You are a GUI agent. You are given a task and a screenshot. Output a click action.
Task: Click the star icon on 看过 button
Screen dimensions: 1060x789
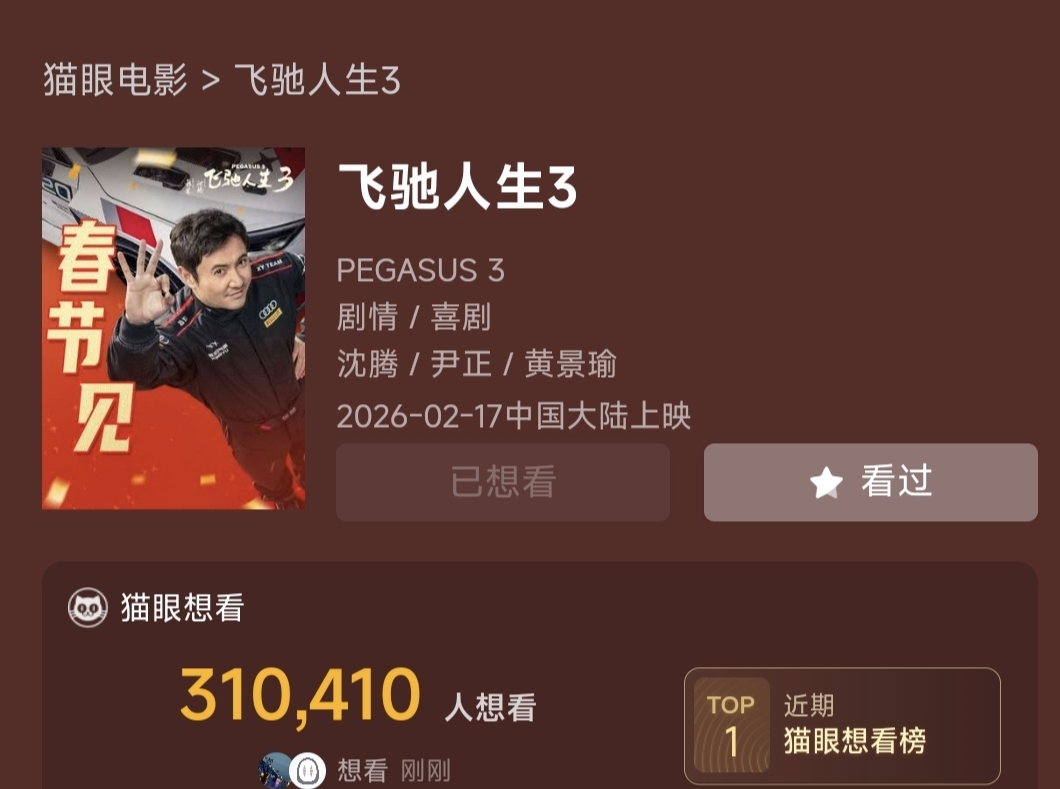click(826, 482)
